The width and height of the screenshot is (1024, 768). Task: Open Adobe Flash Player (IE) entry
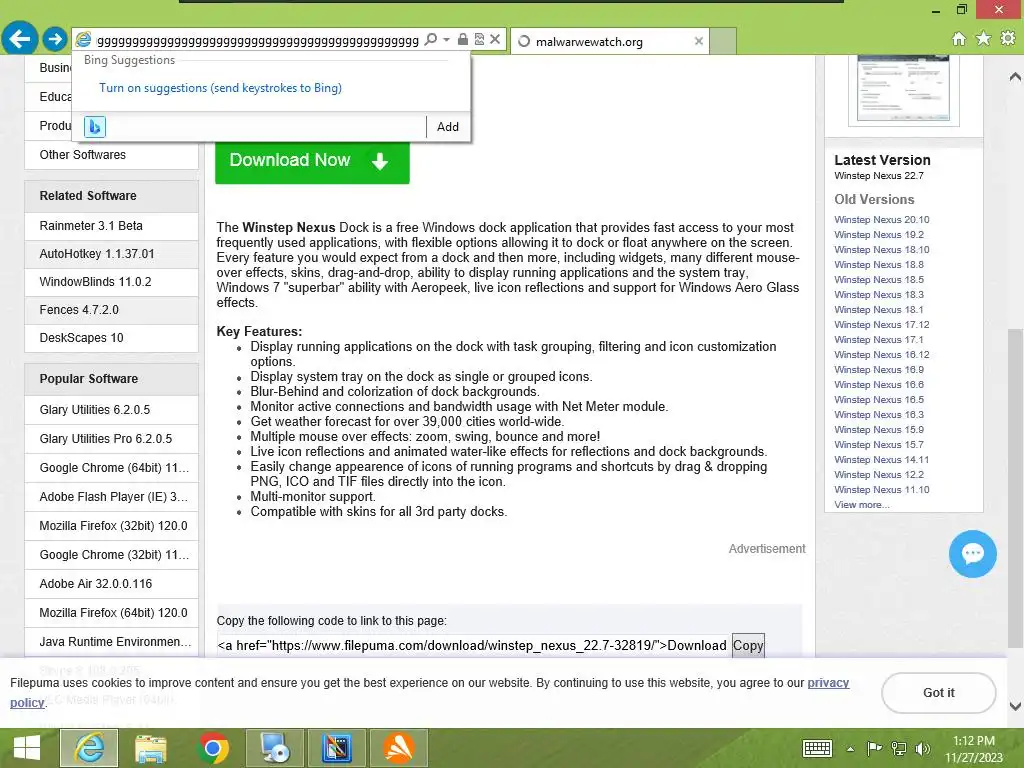[x=112, y=497]
